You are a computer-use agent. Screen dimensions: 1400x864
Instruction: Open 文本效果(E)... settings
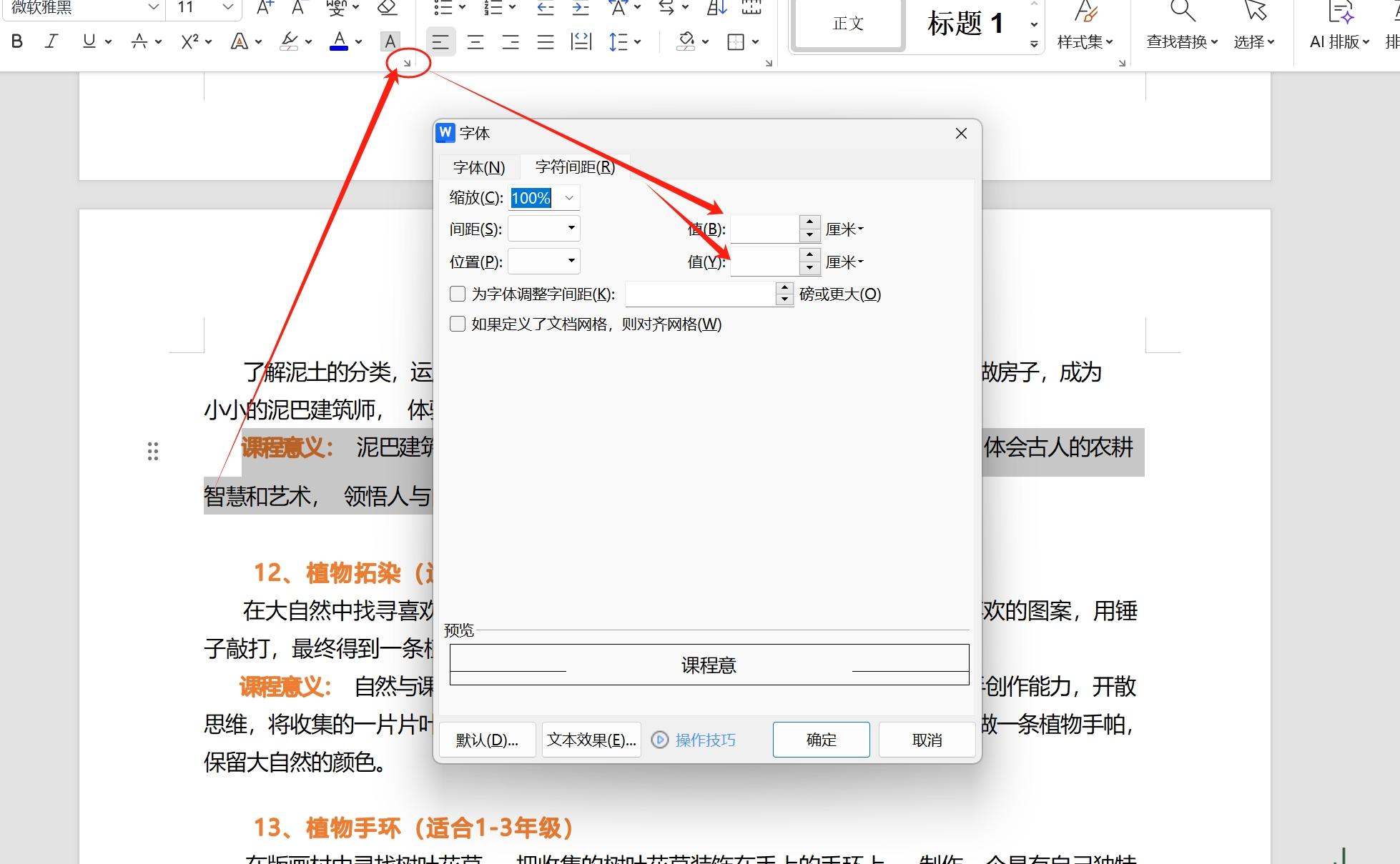[591, 740]
